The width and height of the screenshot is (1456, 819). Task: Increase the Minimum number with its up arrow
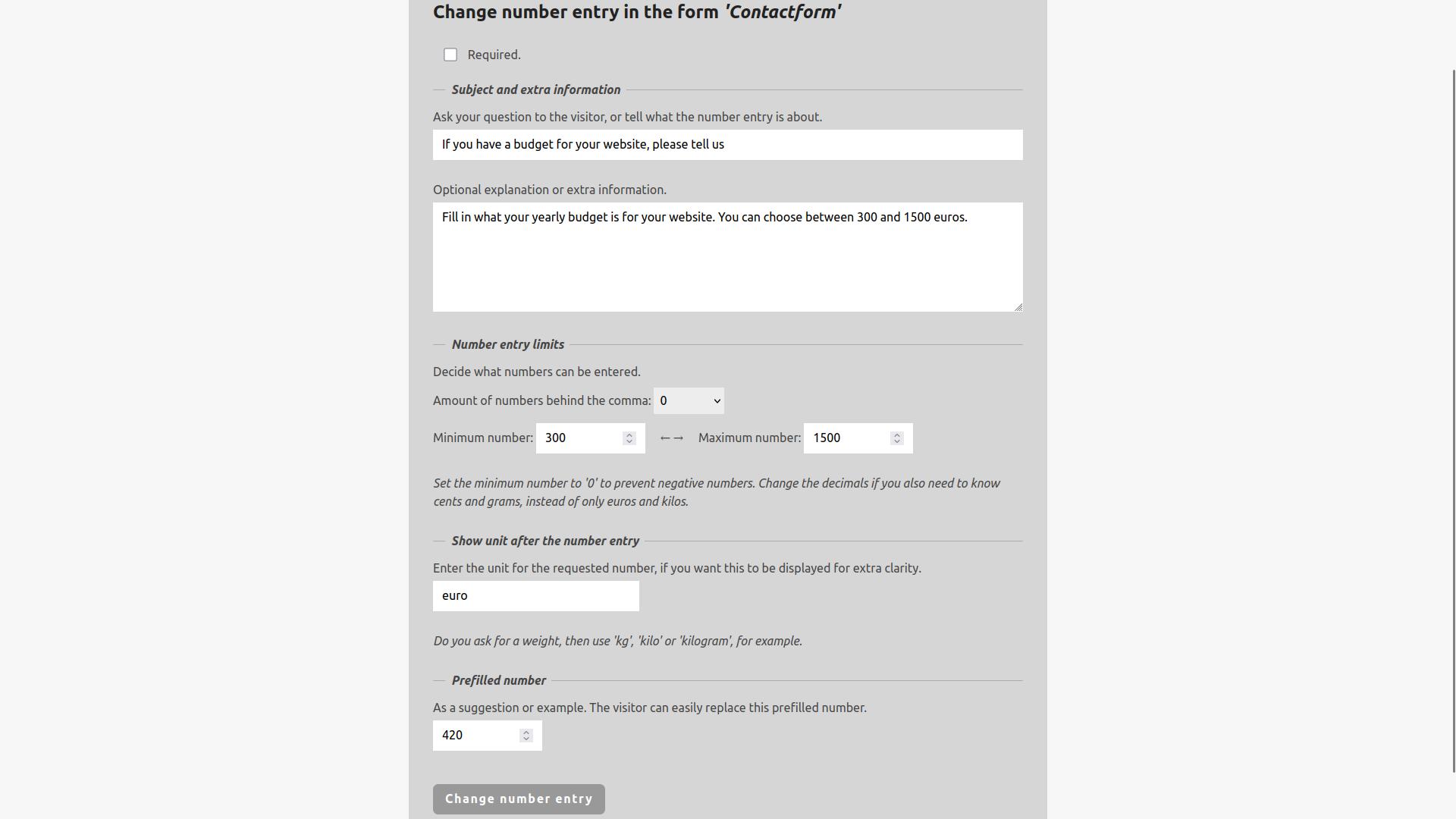629,435
